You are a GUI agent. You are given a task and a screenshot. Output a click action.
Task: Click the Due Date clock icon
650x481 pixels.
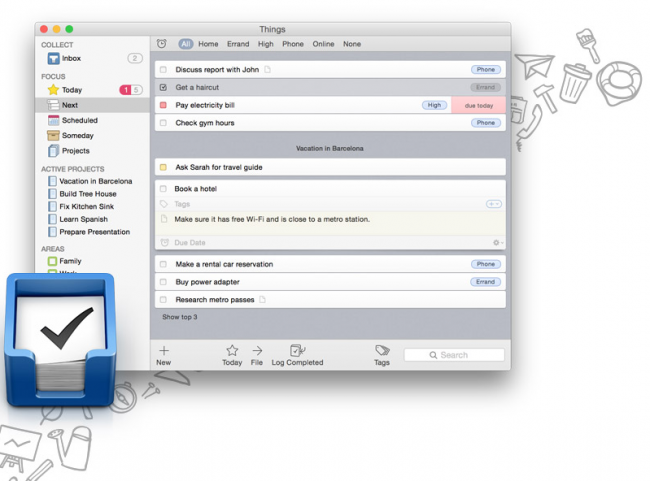165,243
